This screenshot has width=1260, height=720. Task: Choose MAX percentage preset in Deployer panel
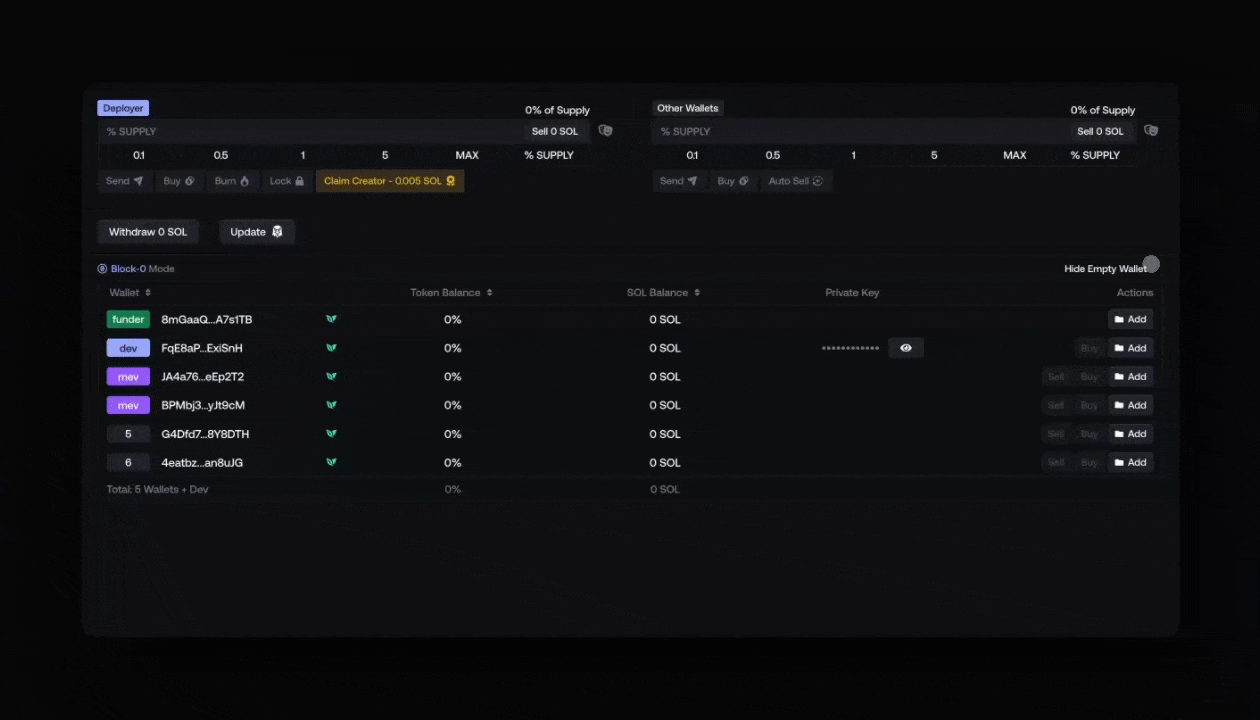point(467,155)
